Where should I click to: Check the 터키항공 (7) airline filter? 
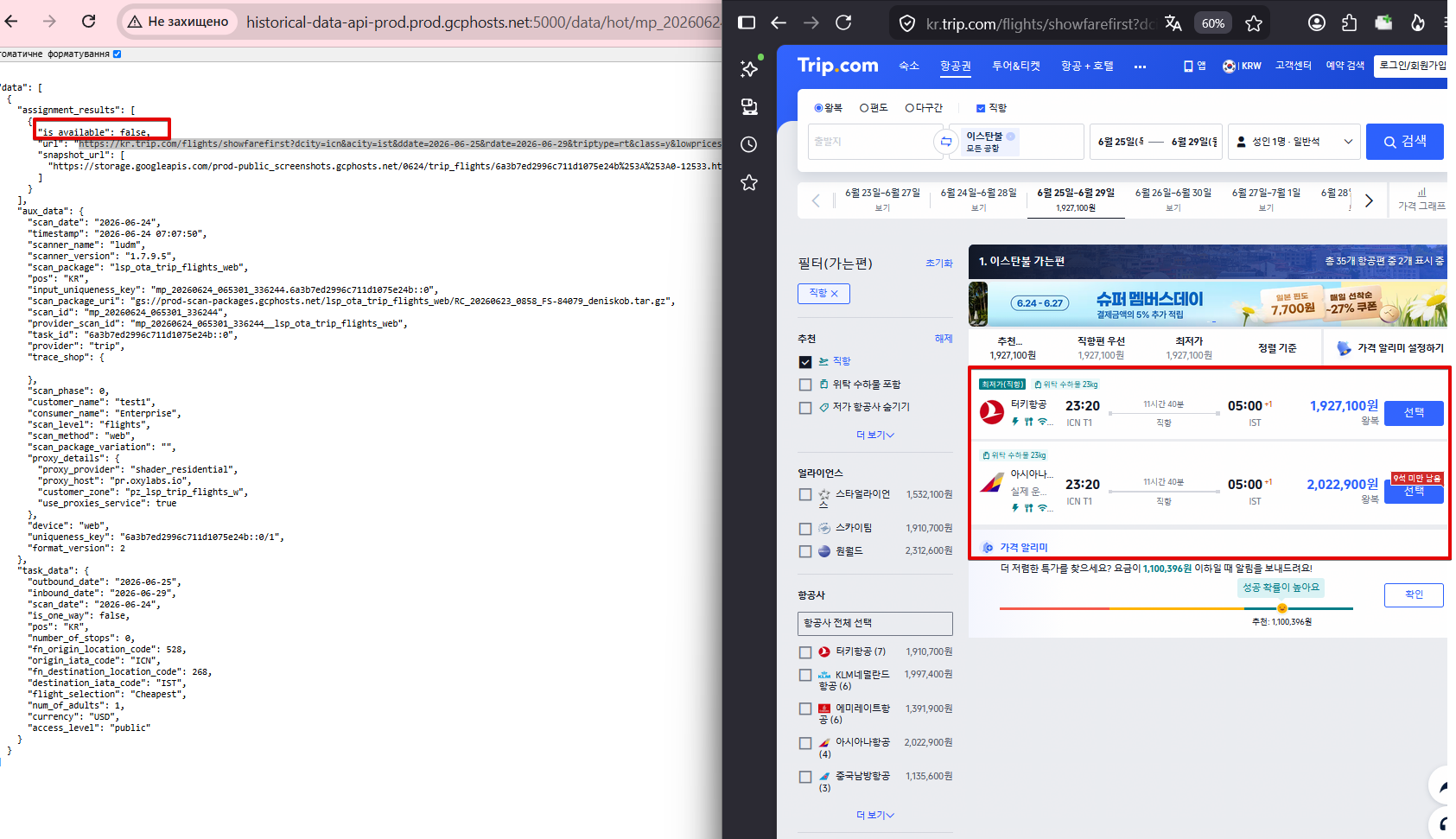[x=805, y=652]
